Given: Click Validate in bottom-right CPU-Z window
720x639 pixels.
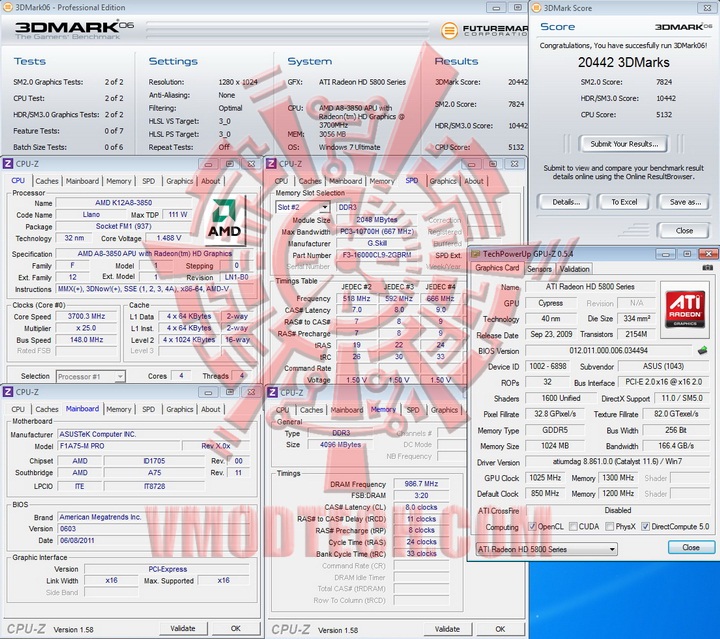Looking at the screenshot, I should pos(447,629).
